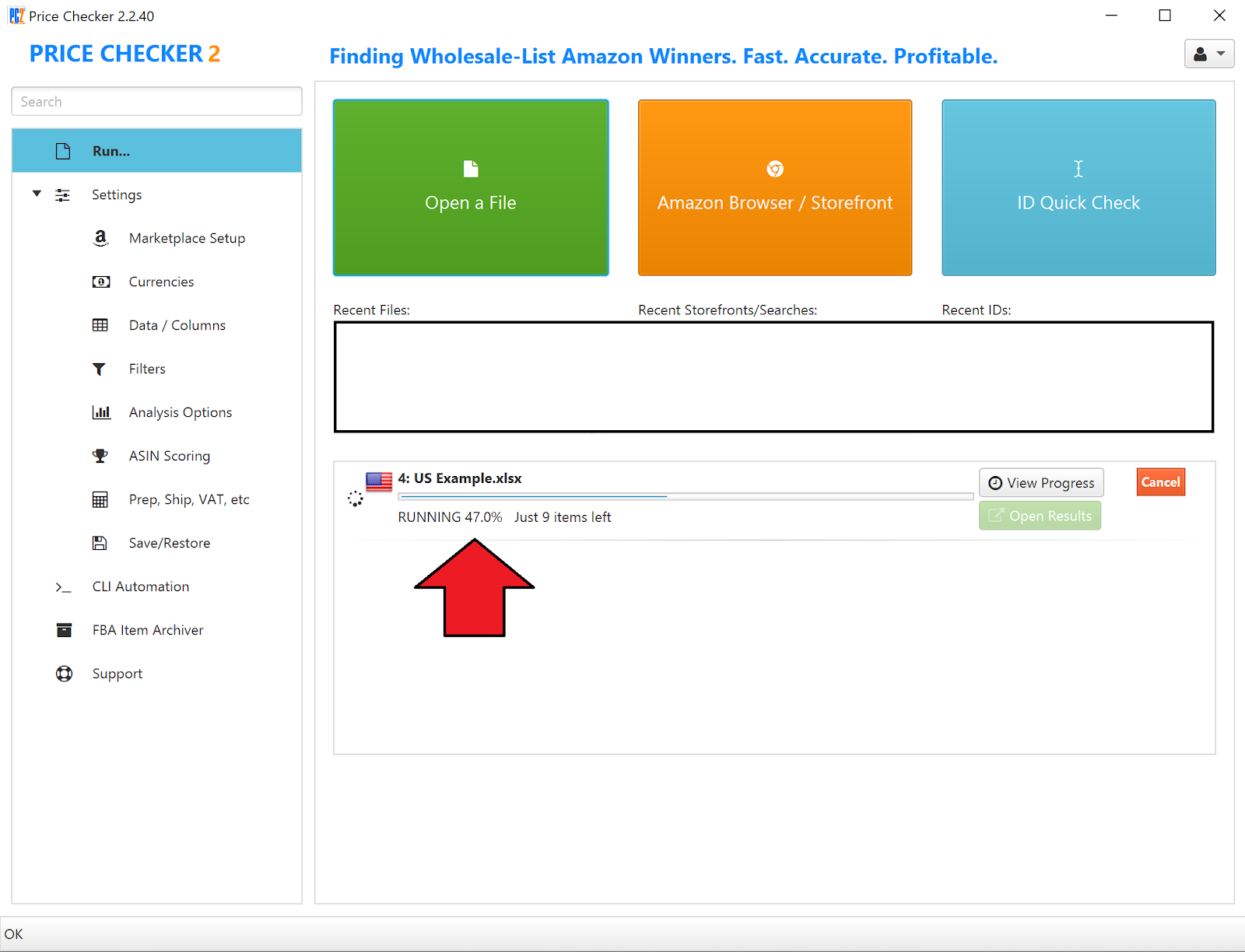1245x952 pixels.
Task: Select the Settings tree label
Action: pos(117,194)
